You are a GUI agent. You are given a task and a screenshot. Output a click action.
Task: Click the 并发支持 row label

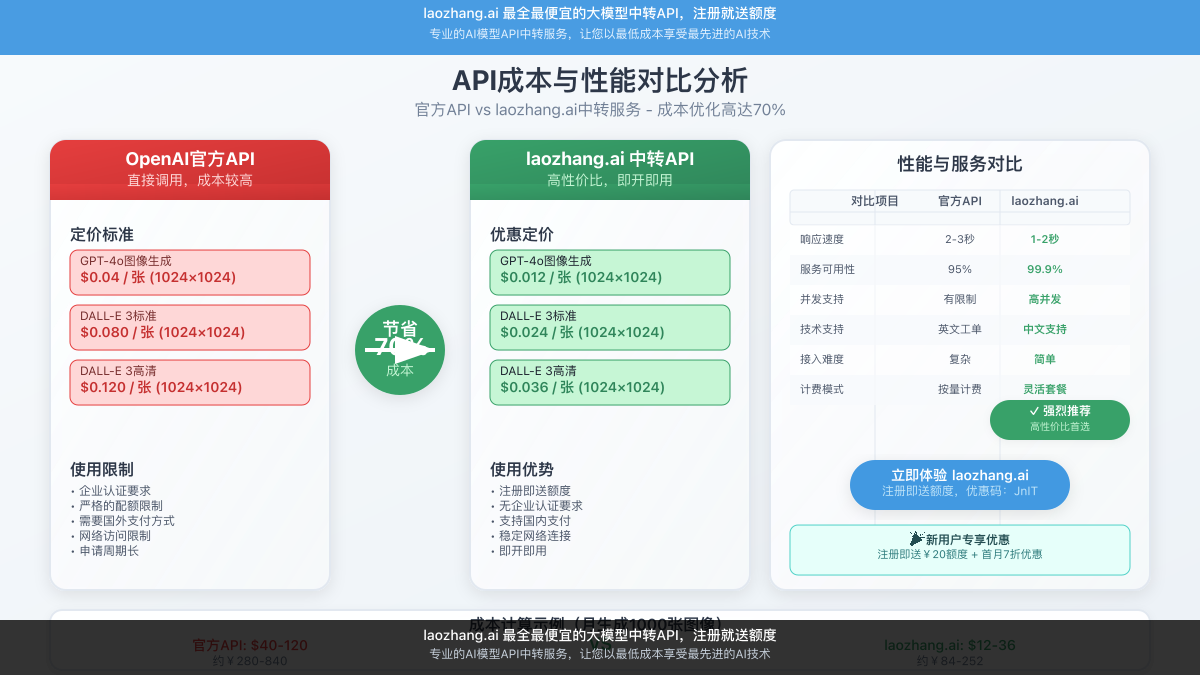(822, 299)
